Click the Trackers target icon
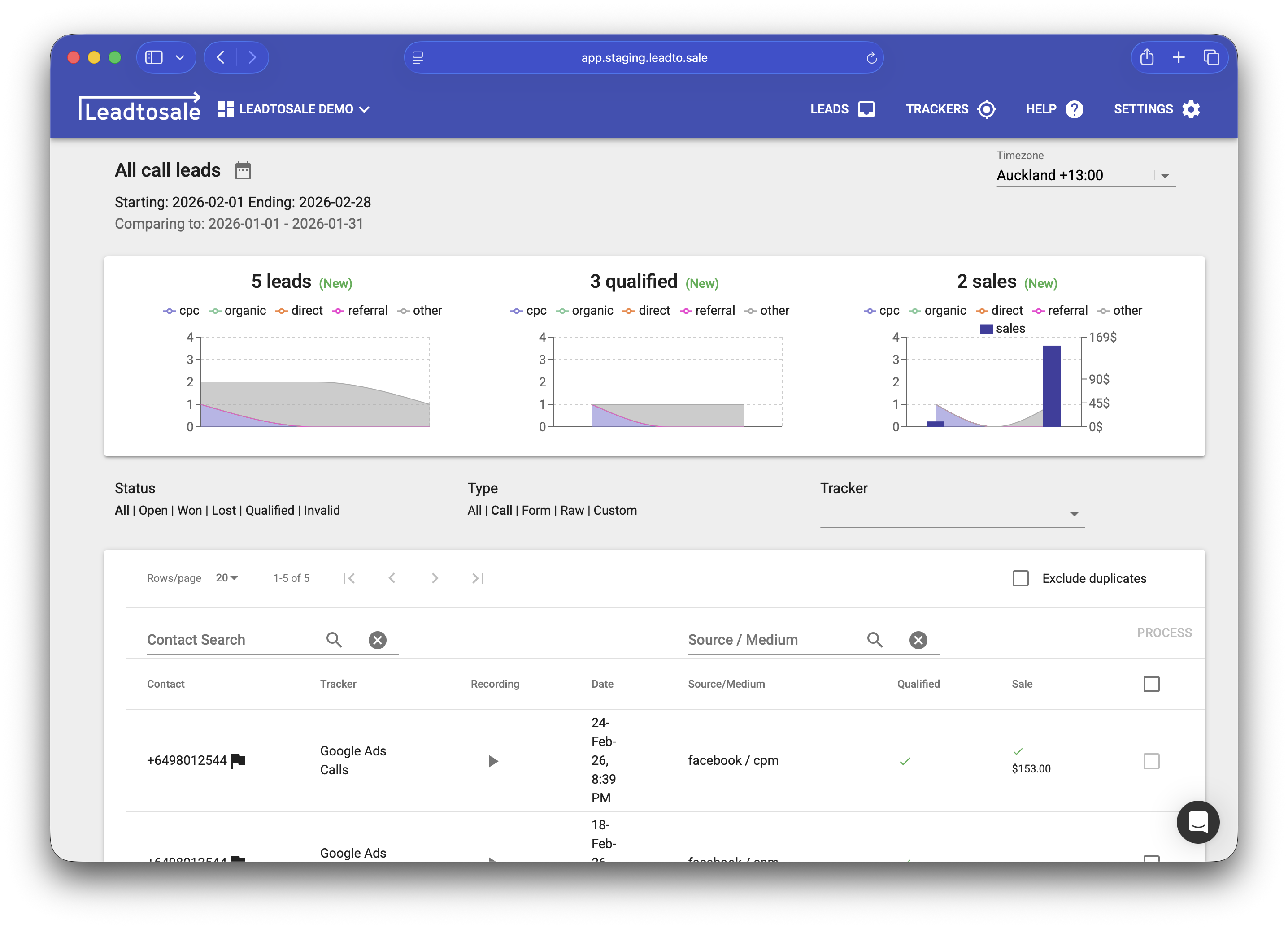1288x928 pixels. tap(987, 109)
